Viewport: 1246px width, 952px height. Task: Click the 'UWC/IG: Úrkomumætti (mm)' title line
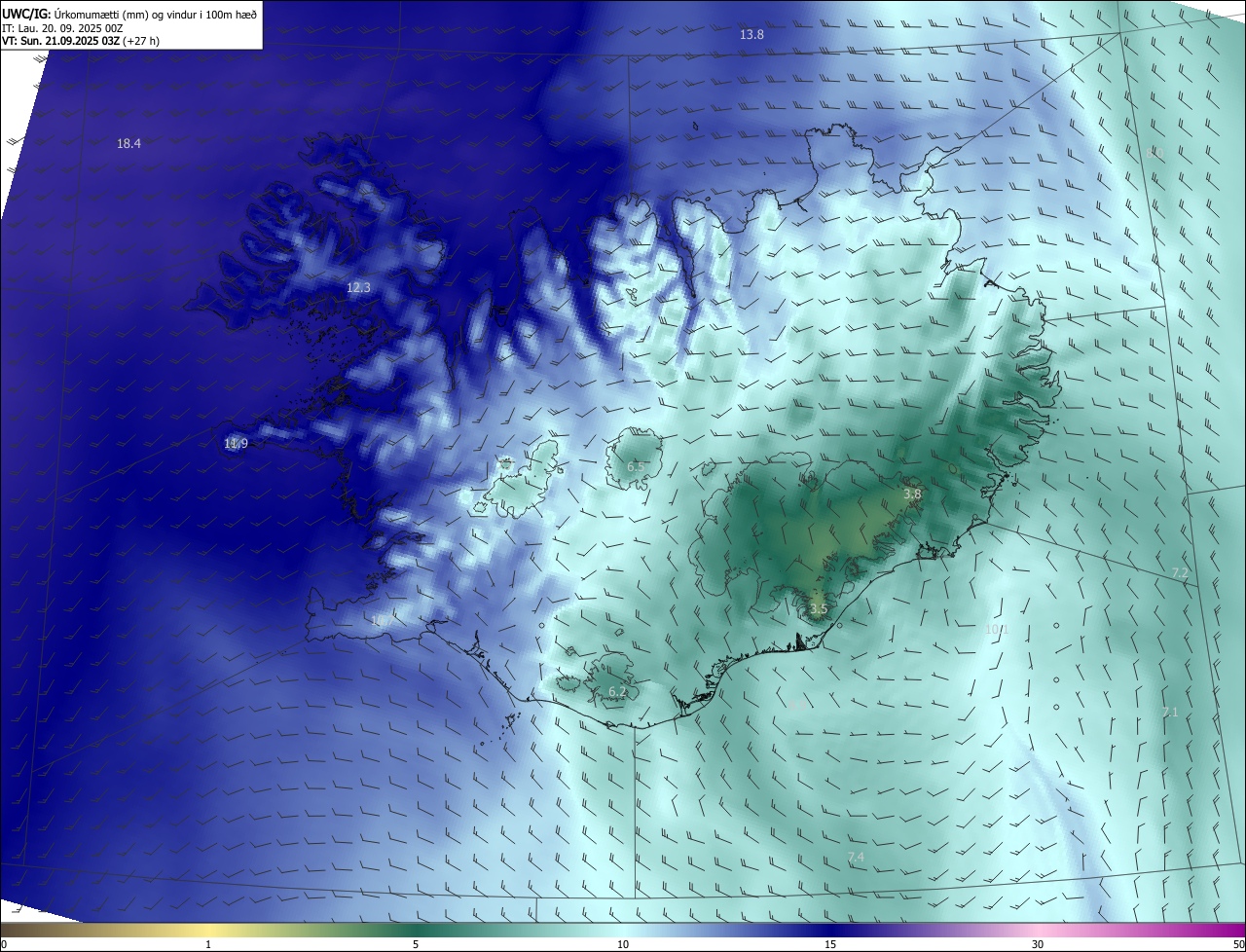(129, 14)
